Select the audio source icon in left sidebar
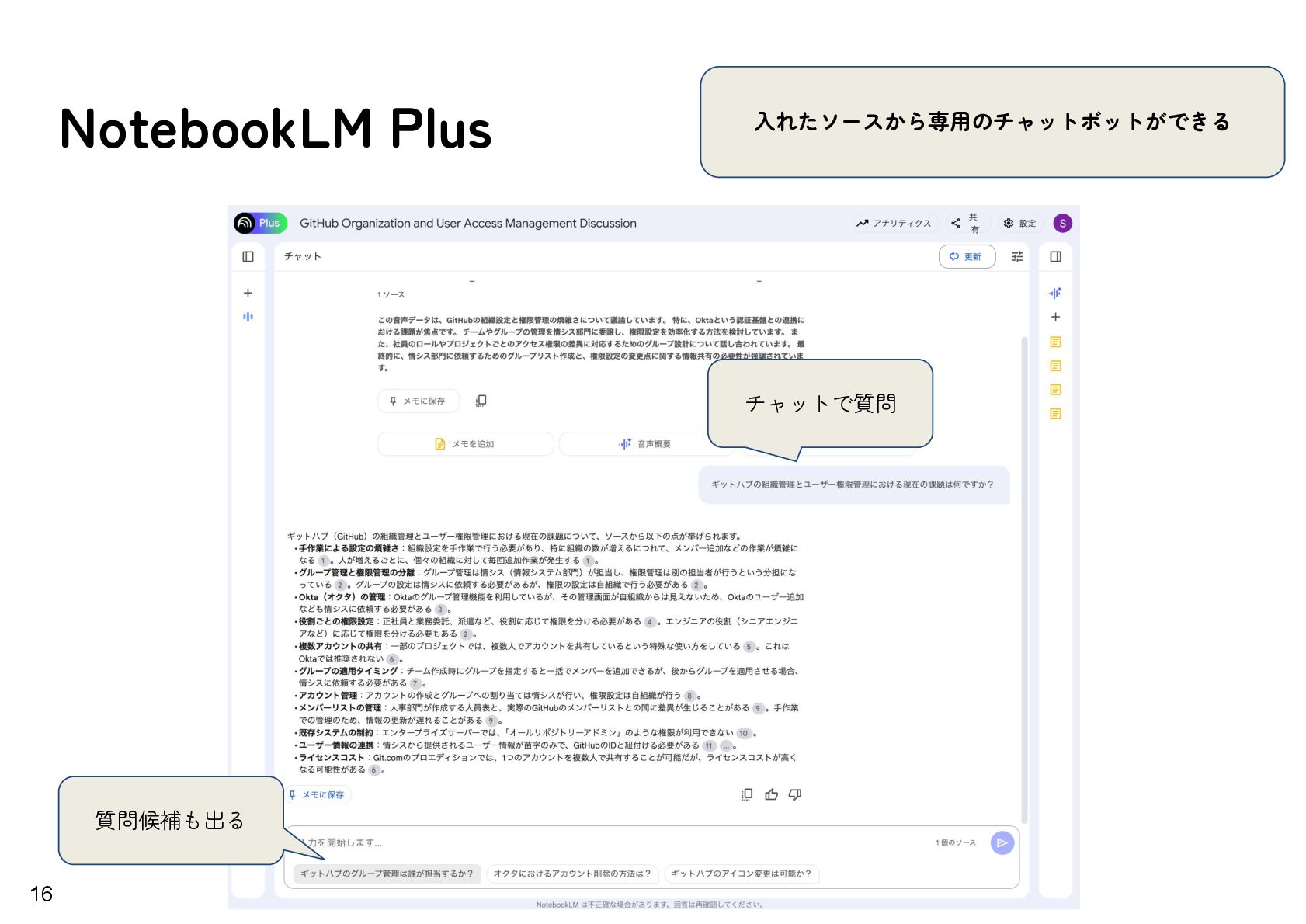Screen dimensions: 1306x924 248,317
